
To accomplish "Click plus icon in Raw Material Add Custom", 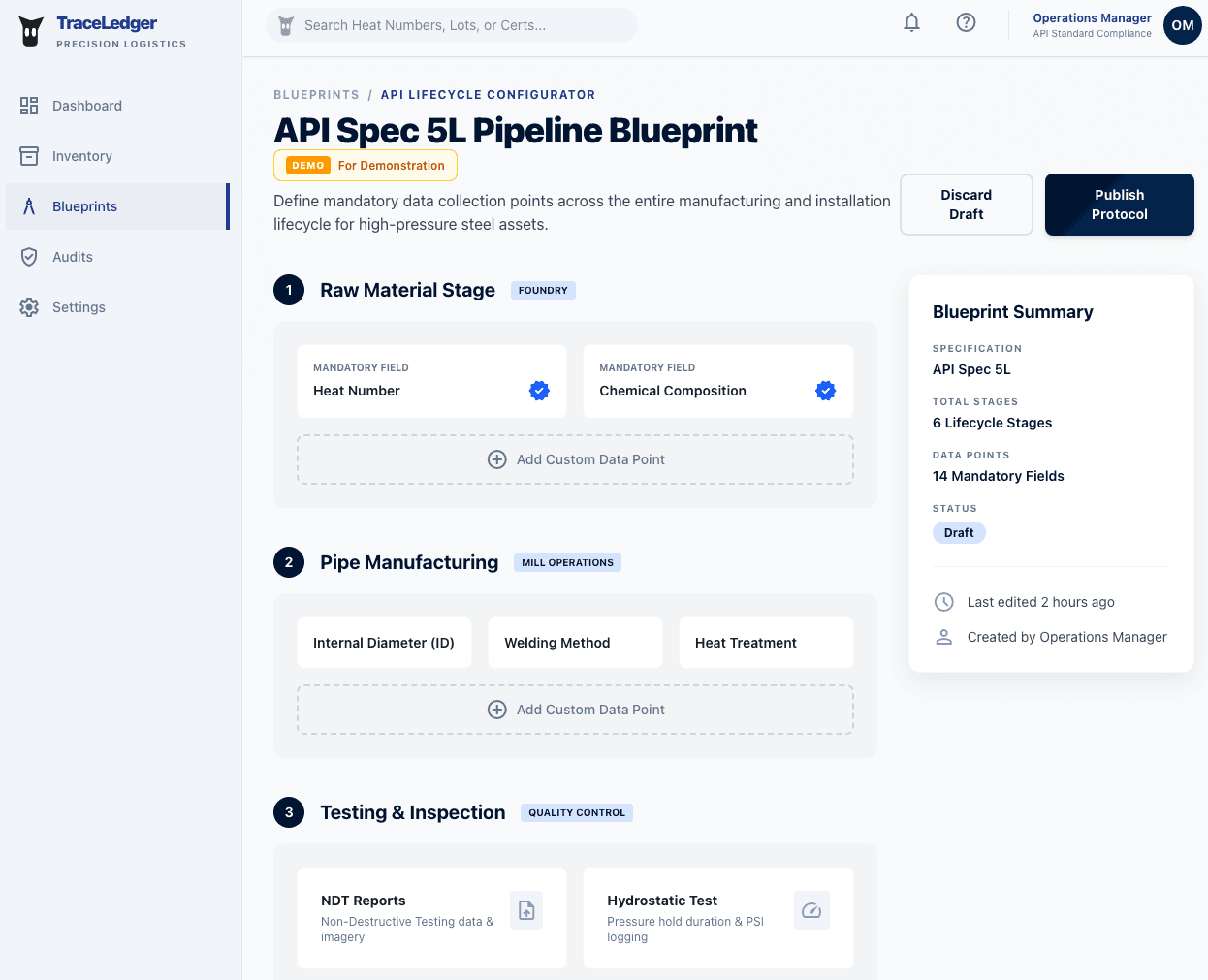I will tap(497, 459).
